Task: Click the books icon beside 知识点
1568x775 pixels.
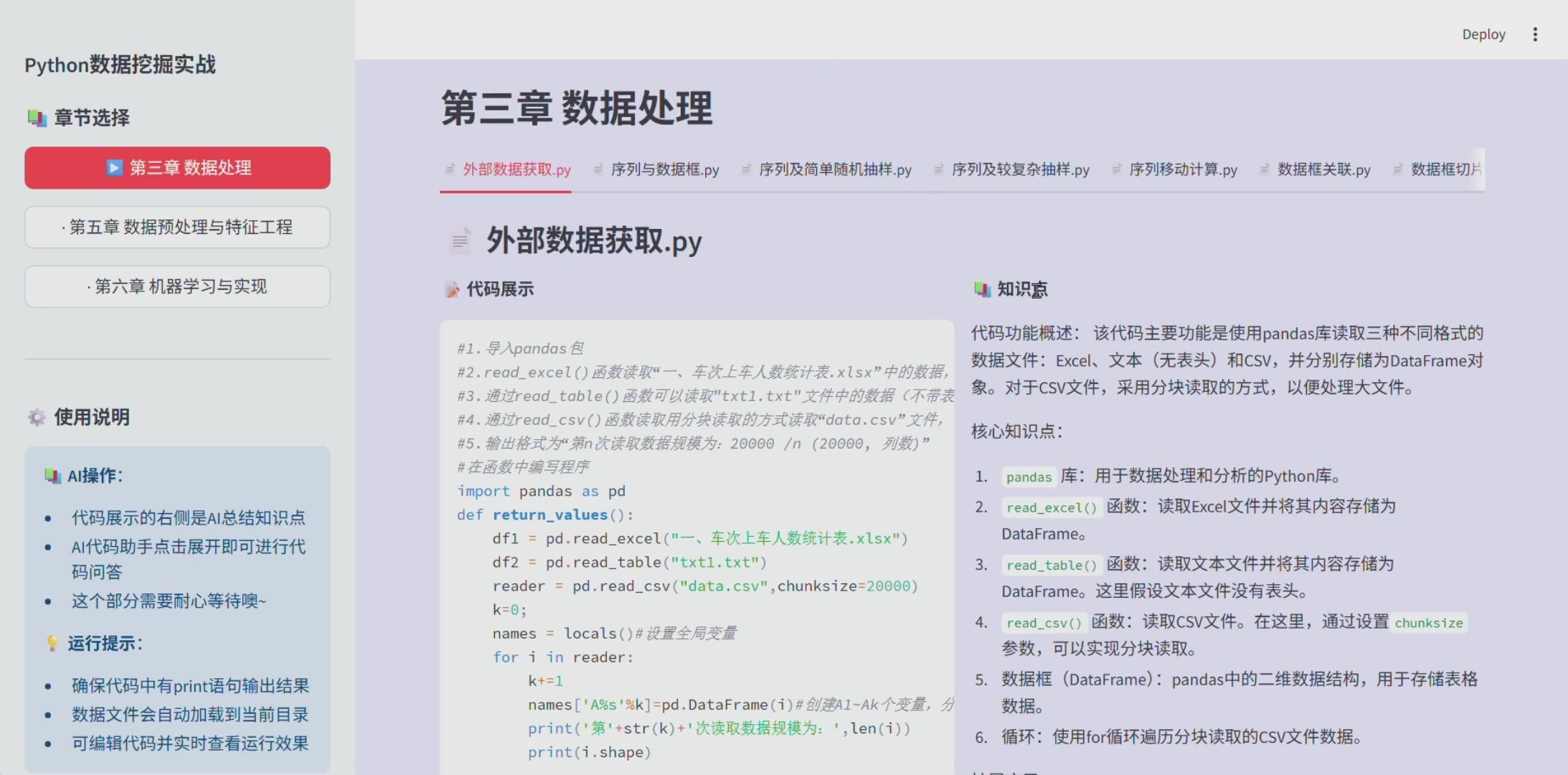Action: (981, 289)
